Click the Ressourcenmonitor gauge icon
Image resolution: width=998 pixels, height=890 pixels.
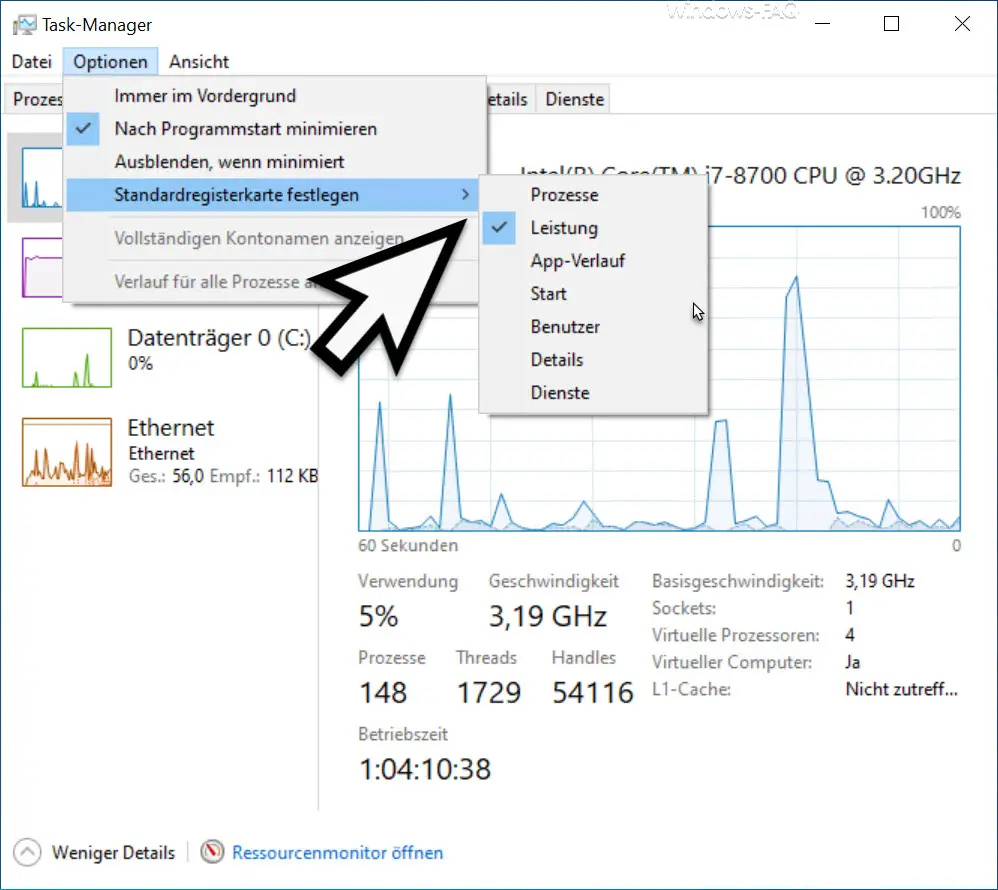212,852
